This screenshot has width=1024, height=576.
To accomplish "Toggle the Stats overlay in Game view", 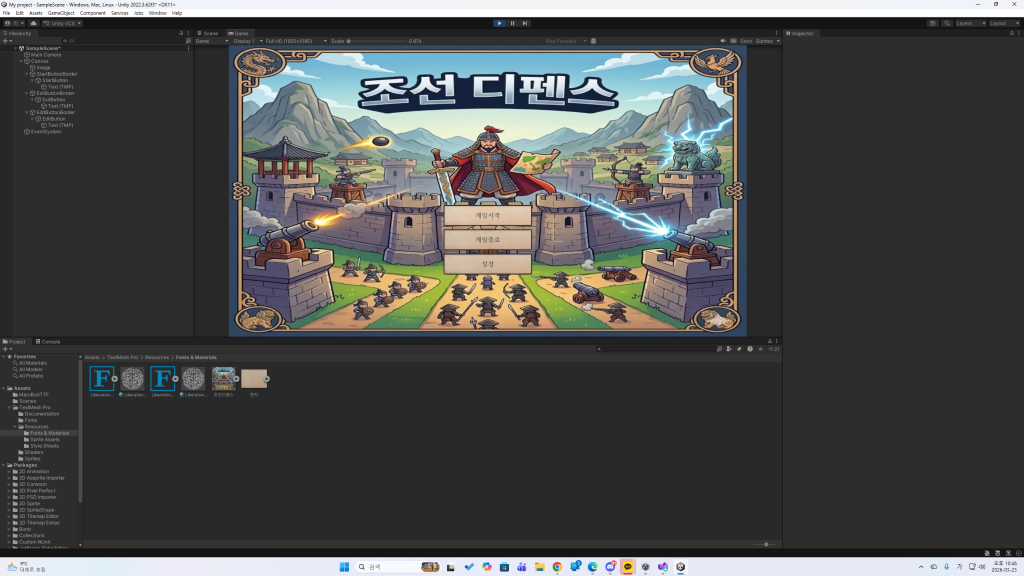I will click(x=745, y=41).
